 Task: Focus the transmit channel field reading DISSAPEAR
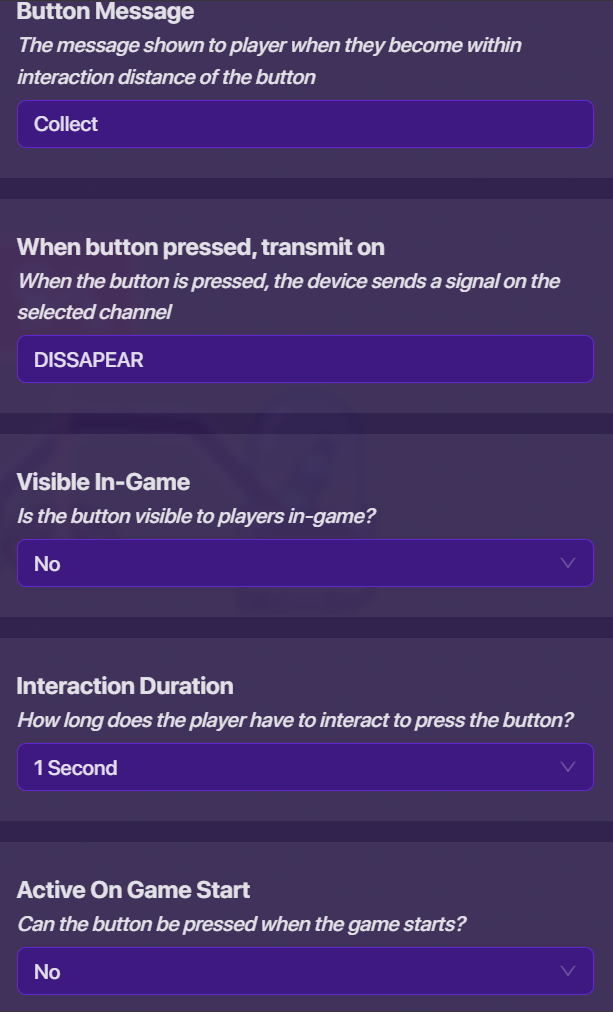305,359
